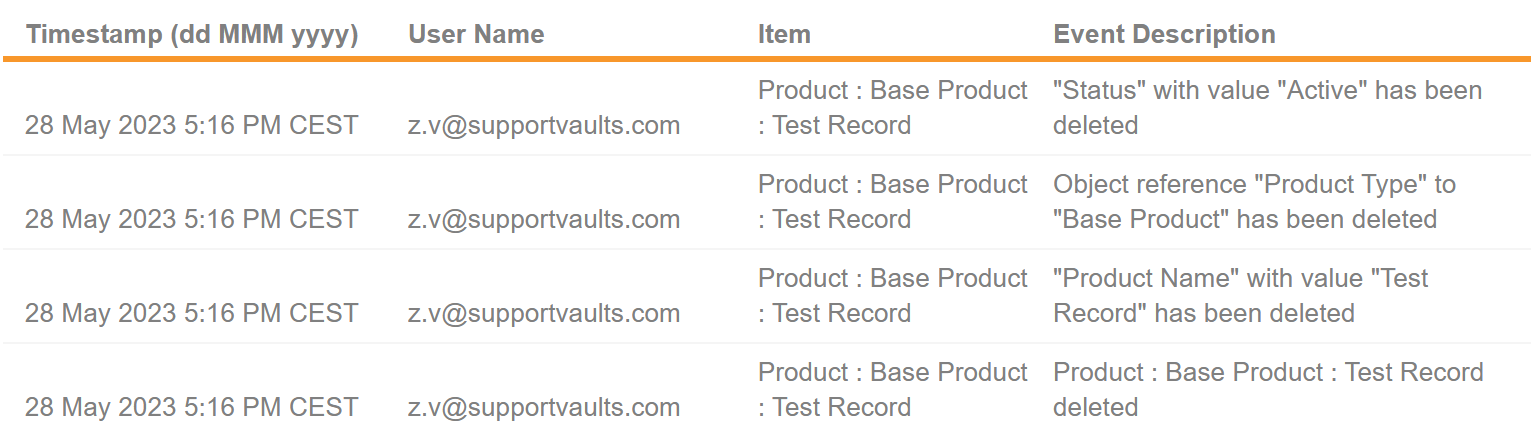The height and width of the screenshot is (427, 1531).
Task: Click the user email in the record deleted row
Action: point(544,408)
